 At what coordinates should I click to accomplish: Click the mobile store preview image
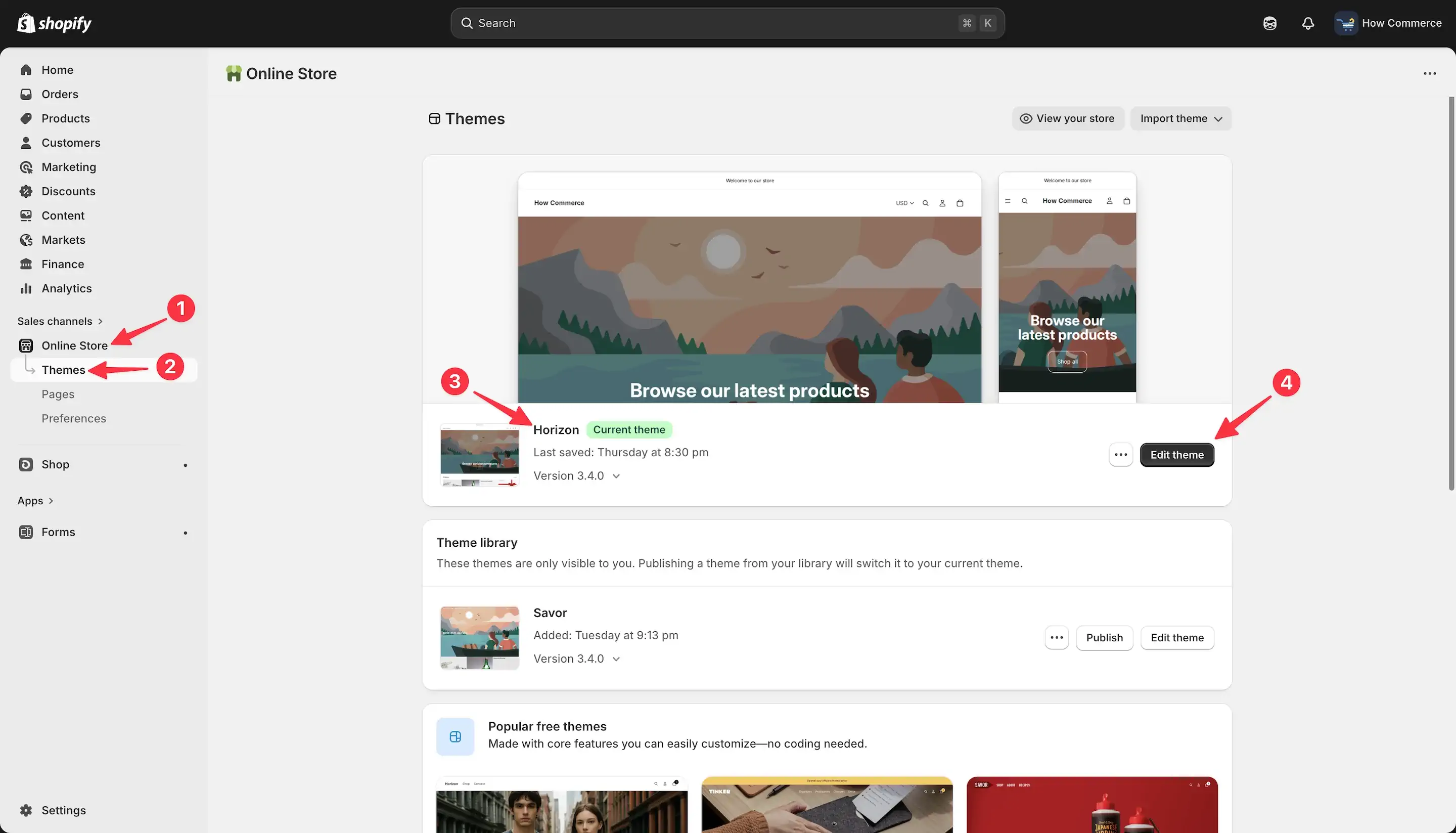[x=1067, y=287]
